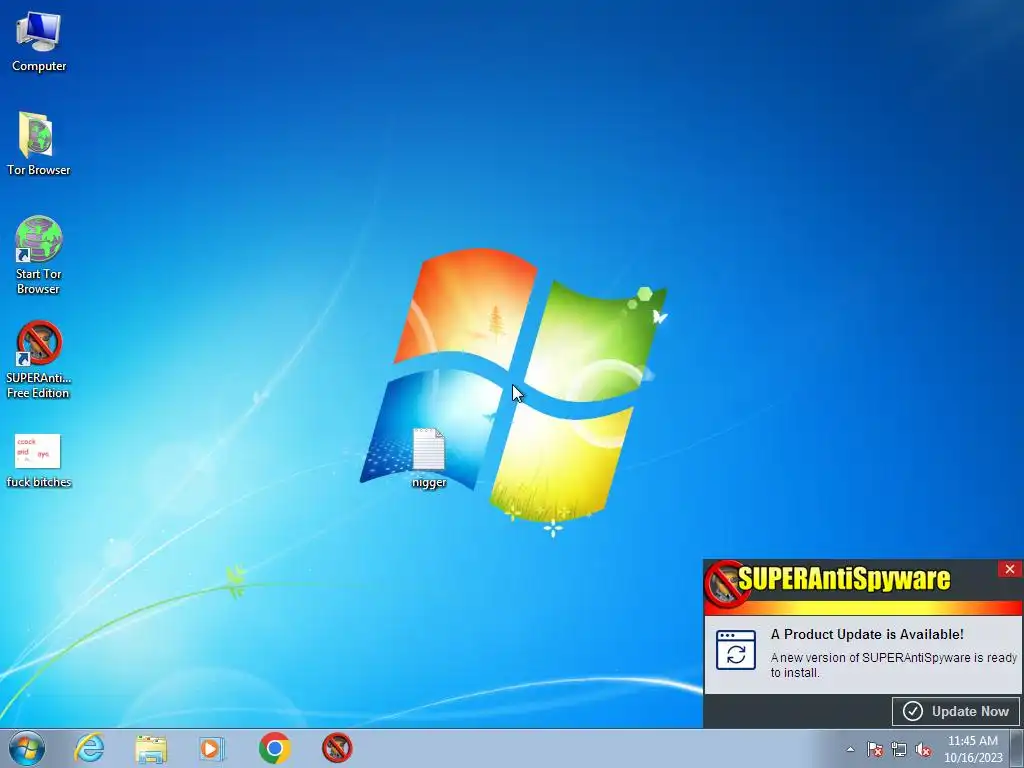Launch Internet Explorer from the taskbar
The image size is (1024, 768).
89,748
